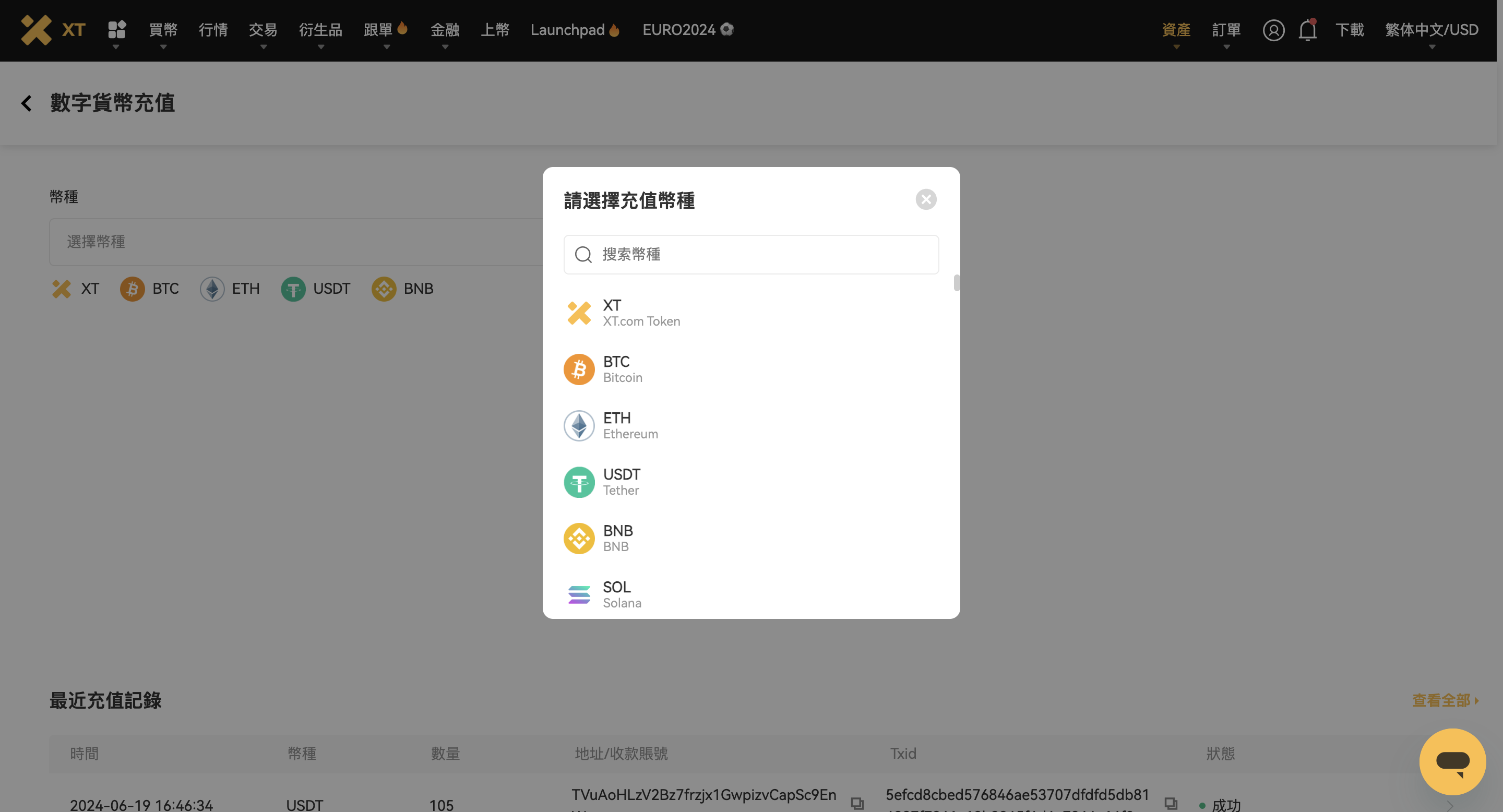The image size is (1503, 812).
Task: Open the EURO2024 menu item
Action: (678, 30)
